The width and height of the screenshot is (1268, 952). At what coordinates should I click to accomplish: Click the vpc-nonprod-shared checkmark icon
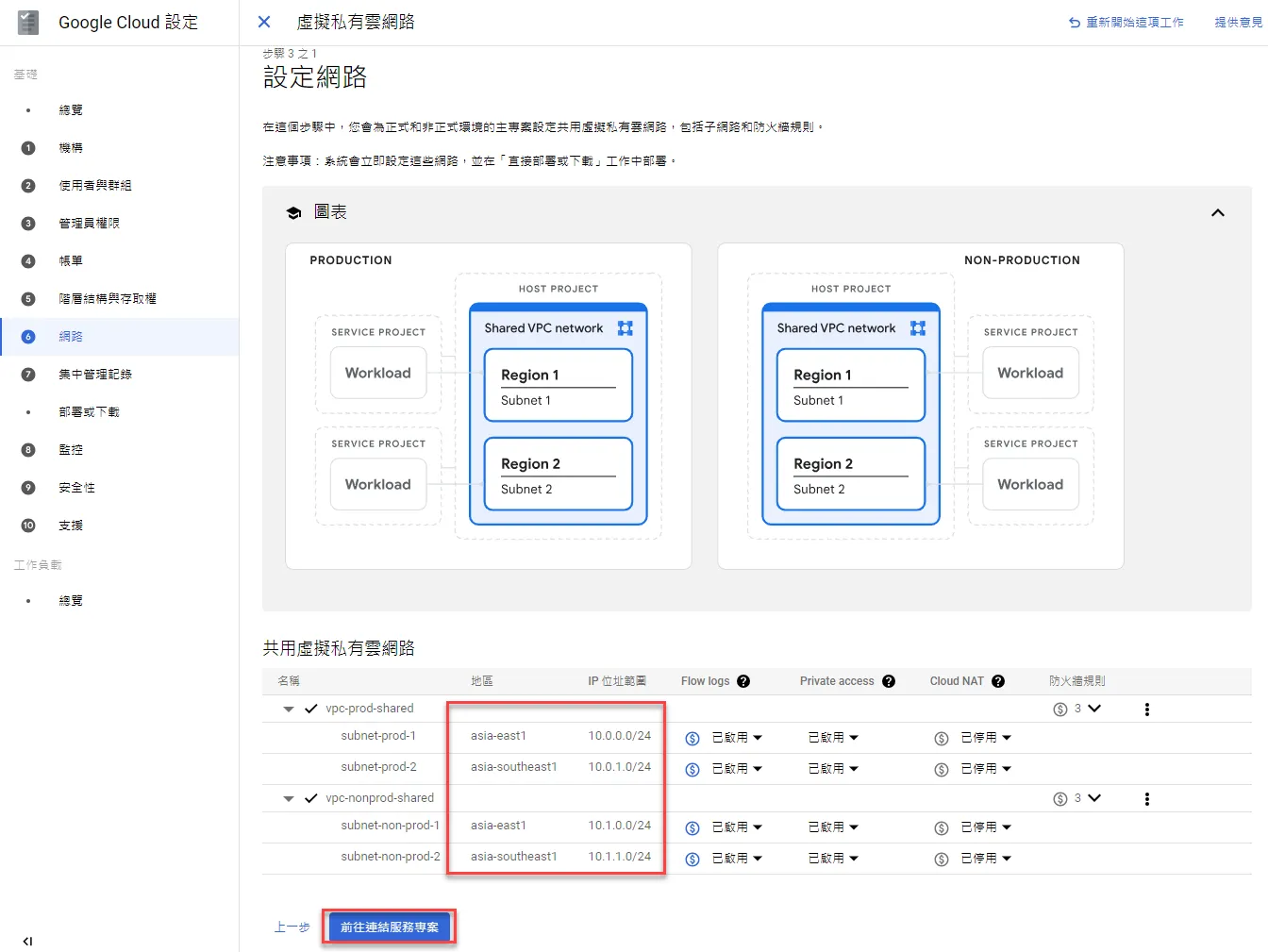coord(311,798)
